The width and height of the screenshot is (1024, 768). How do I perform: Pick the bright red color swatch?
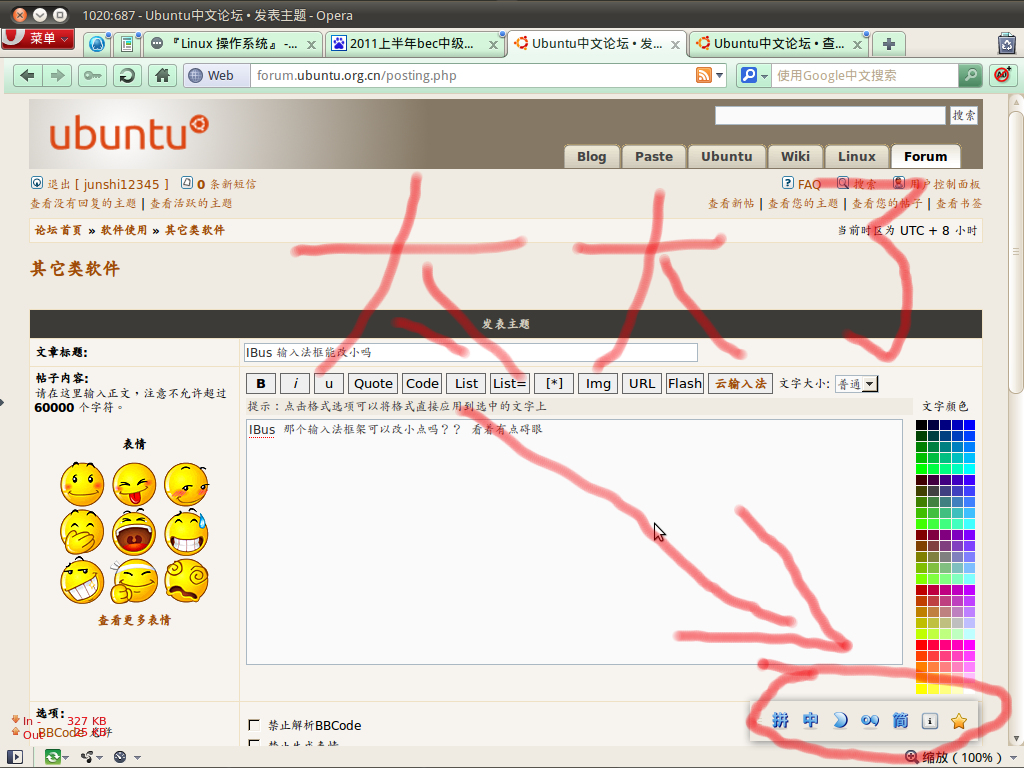(921, 645)
